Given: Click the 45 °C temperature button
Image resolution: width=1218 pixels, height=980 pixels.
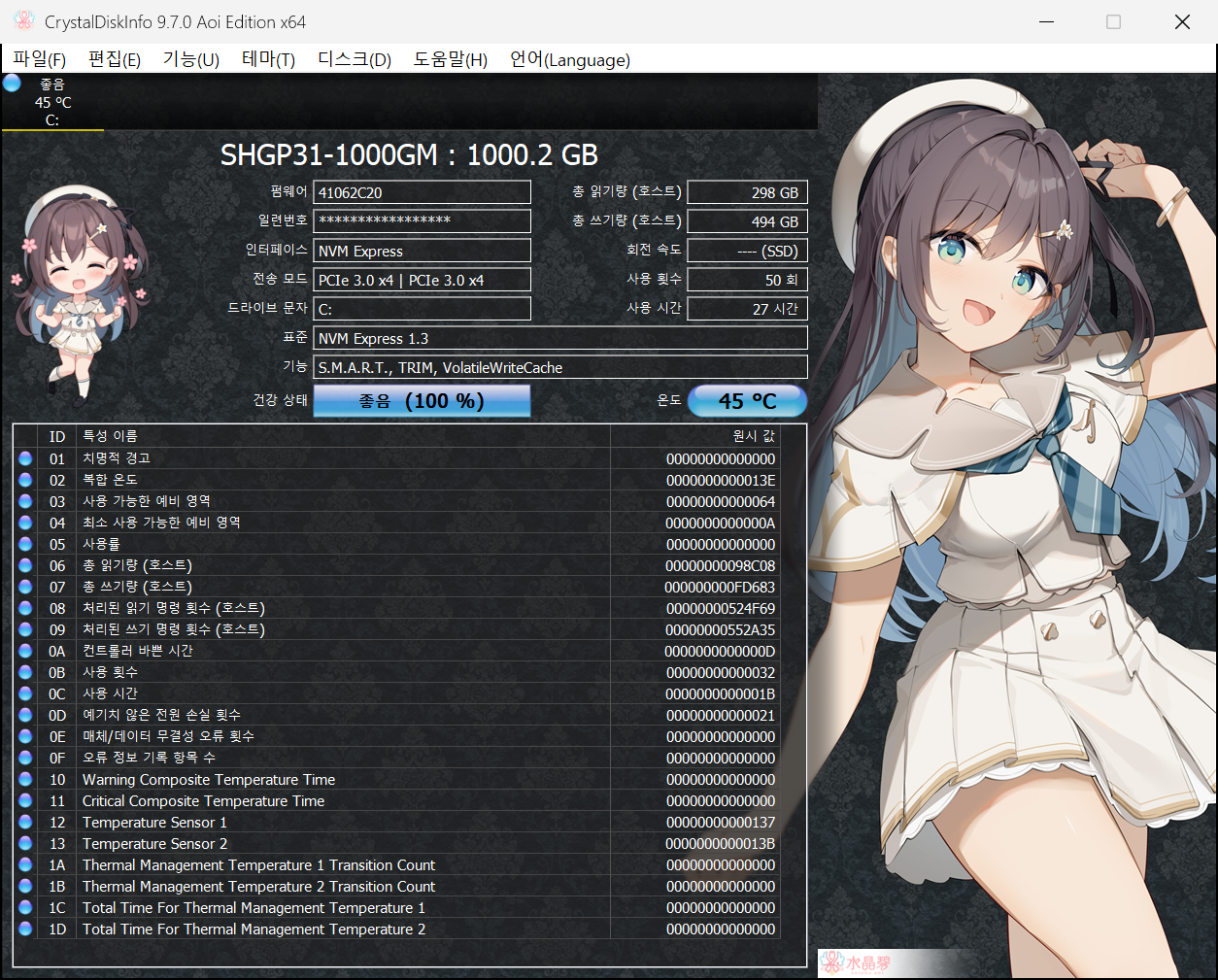Looking at the screenshot, I should pyautogui.click(x=747, y=401).
